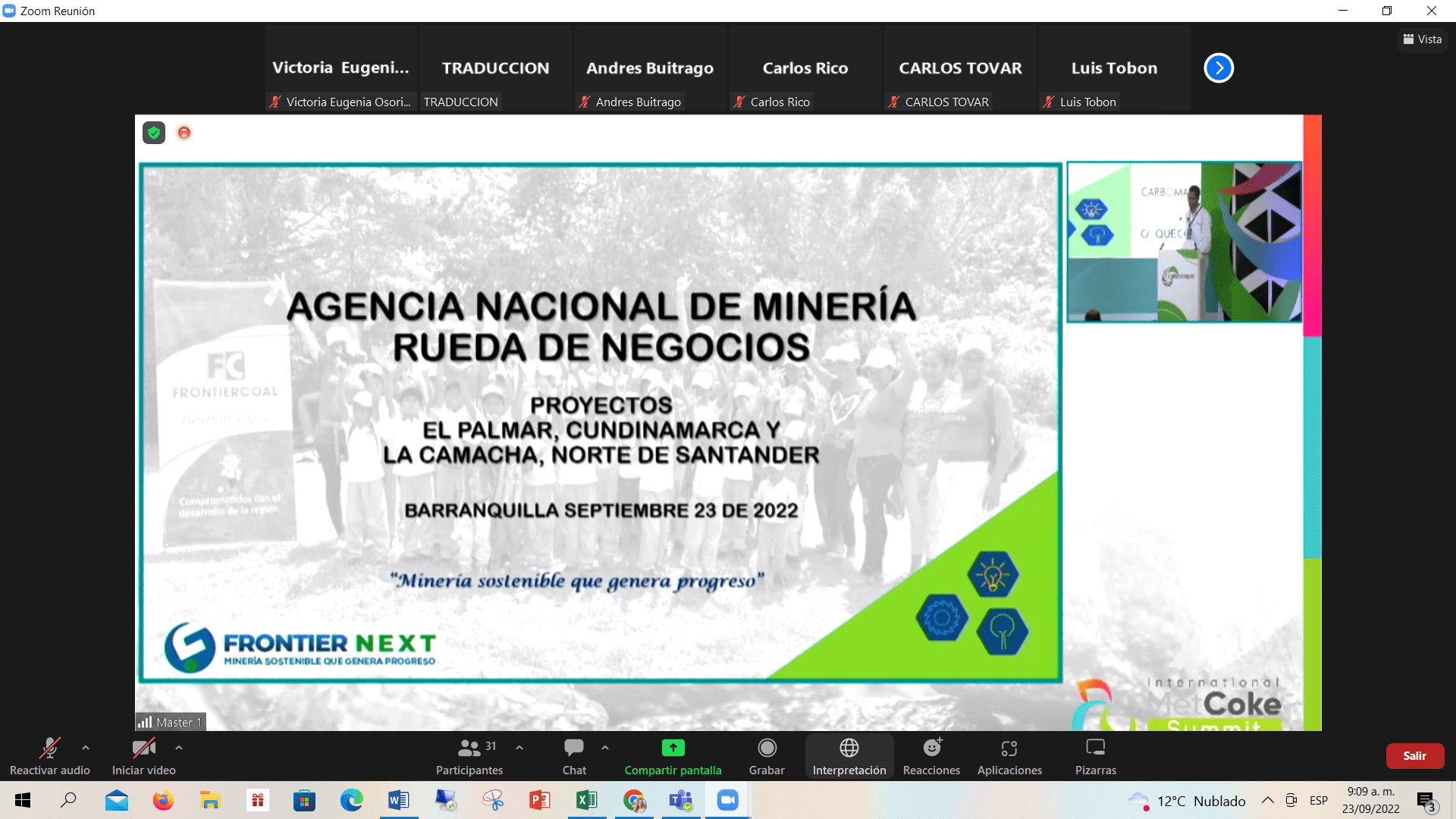Select Carlos Rico participant tile
Image resolution: width=1456 pixels, height=819 pixels.
pos(805,68)
